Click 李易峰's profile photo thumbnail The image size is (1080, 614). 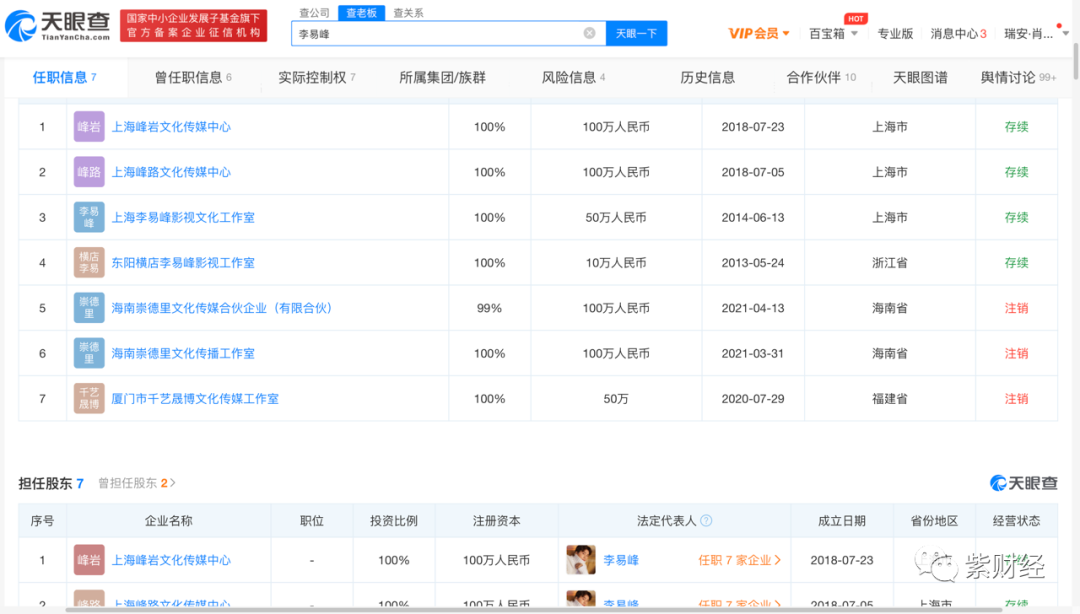[x=583, y=560]
